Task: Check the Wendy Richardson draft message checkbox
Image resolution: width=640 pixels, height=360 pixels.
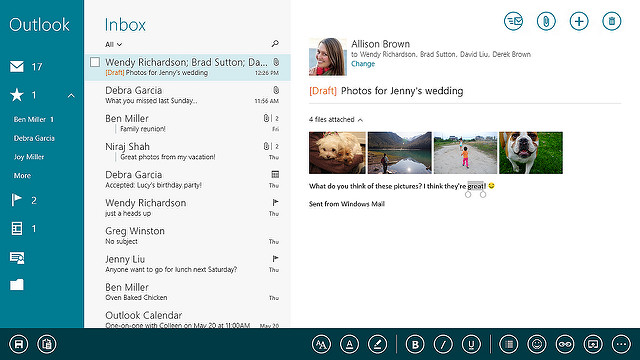Action: point(95,62)
